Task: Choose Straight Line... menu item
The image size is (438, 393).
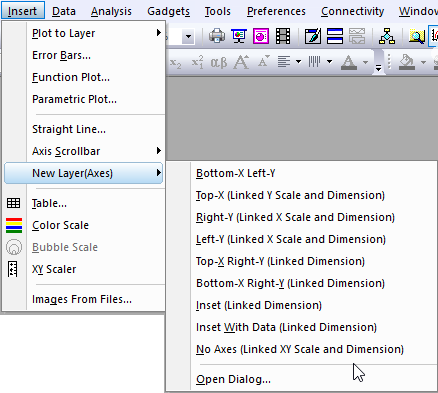Action: click(84, 129)
